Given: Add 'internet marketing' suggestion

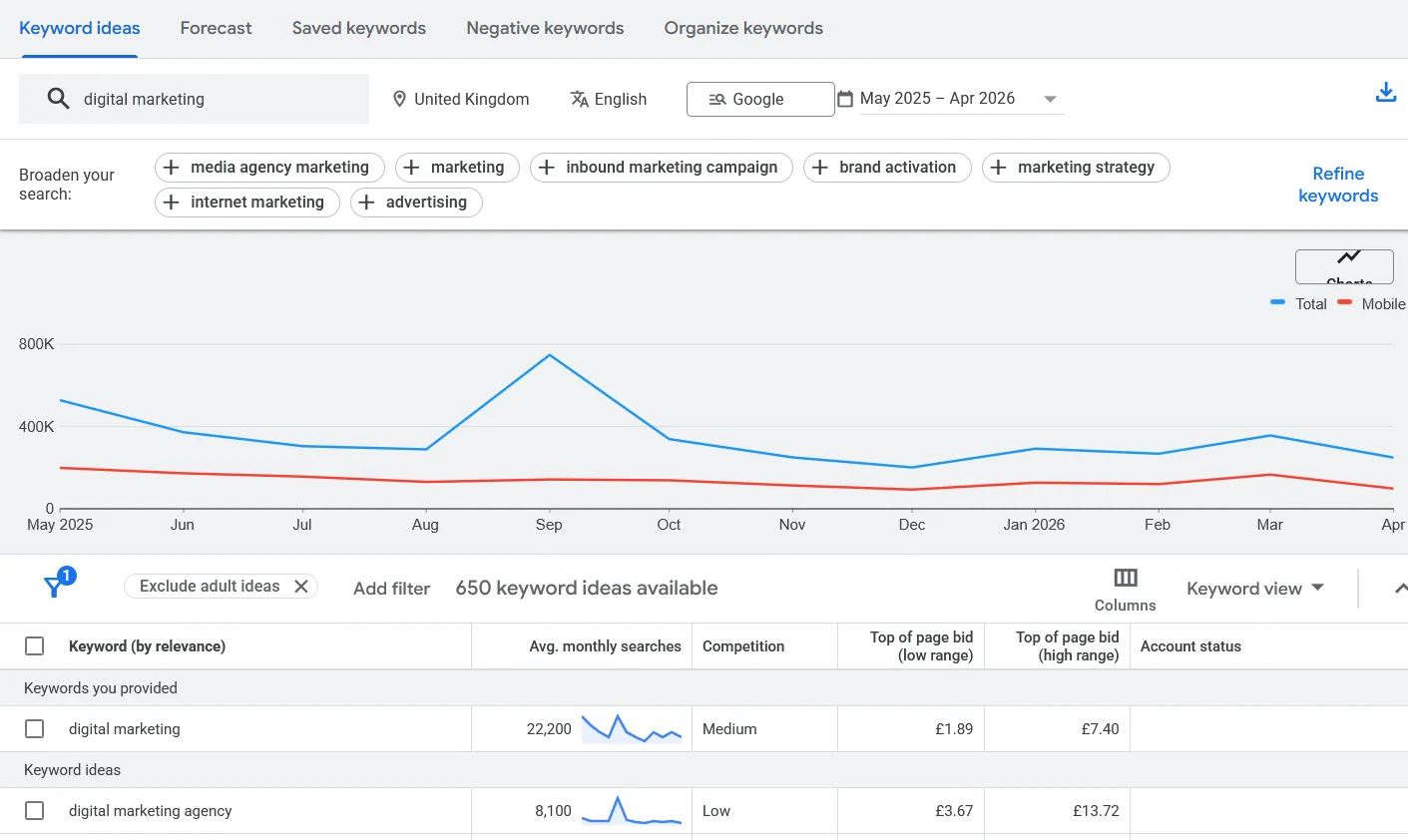Looking at the screenshot, I should (247, 203).
